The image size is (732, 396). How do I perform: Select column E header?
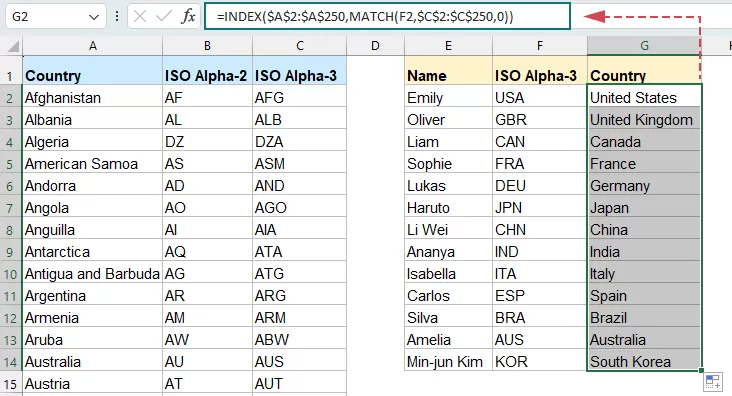click(x=448, y=46)
